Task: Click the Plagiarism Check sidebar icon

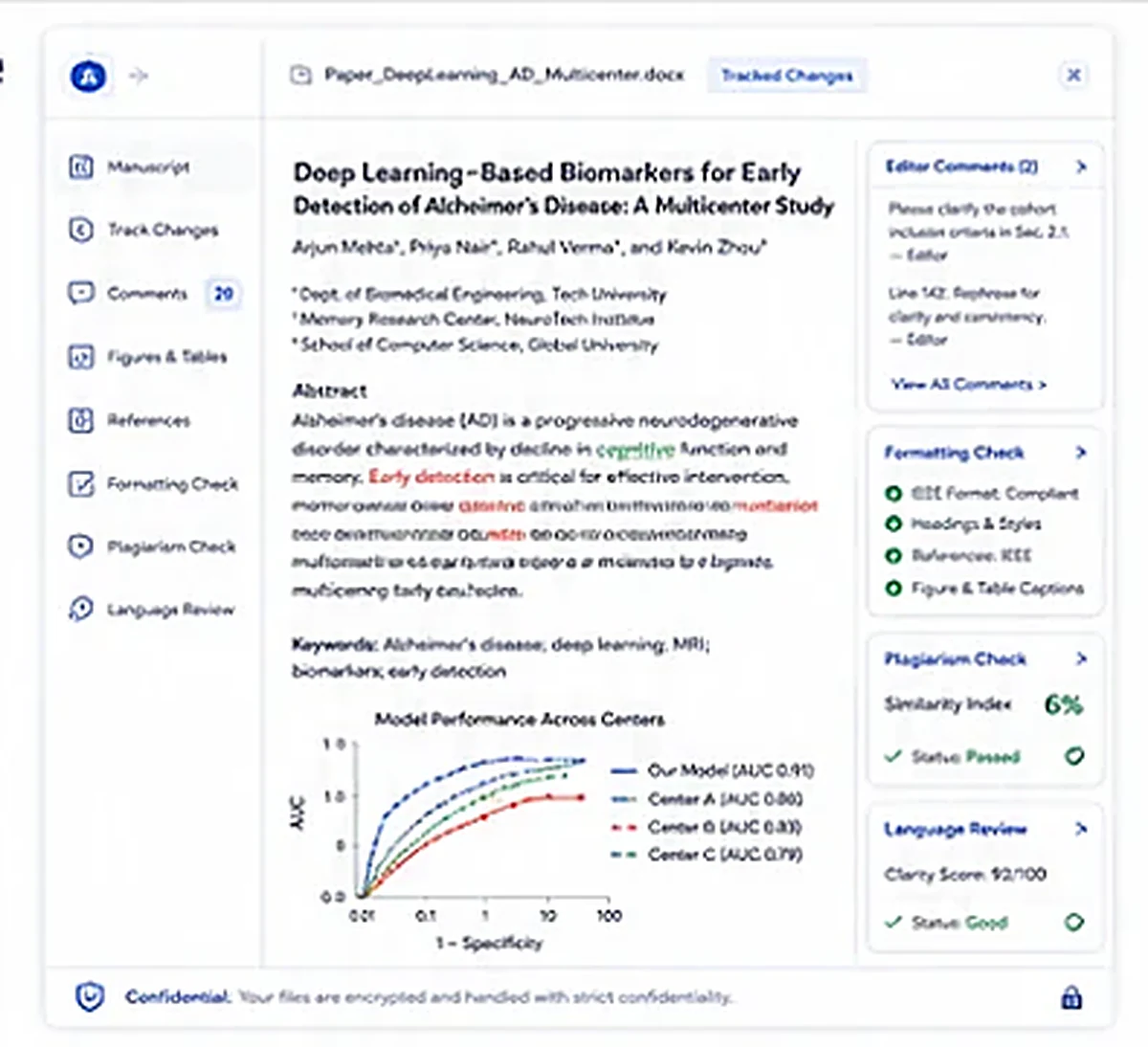Action: pyautogui.click(x=81, y=546)
